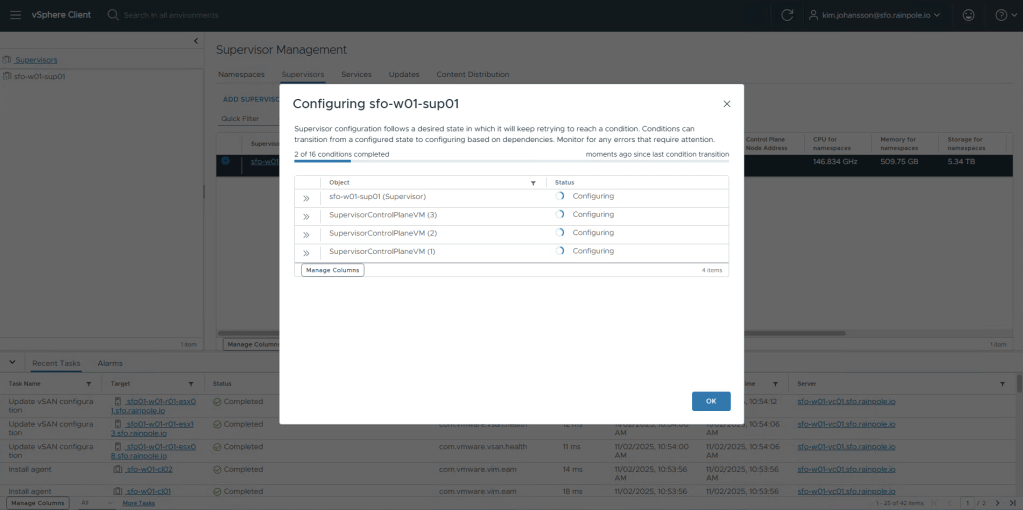Expand SupervisorControlPlaneVM (2) row details
1023x510 pixels.
tap(307, 234)
